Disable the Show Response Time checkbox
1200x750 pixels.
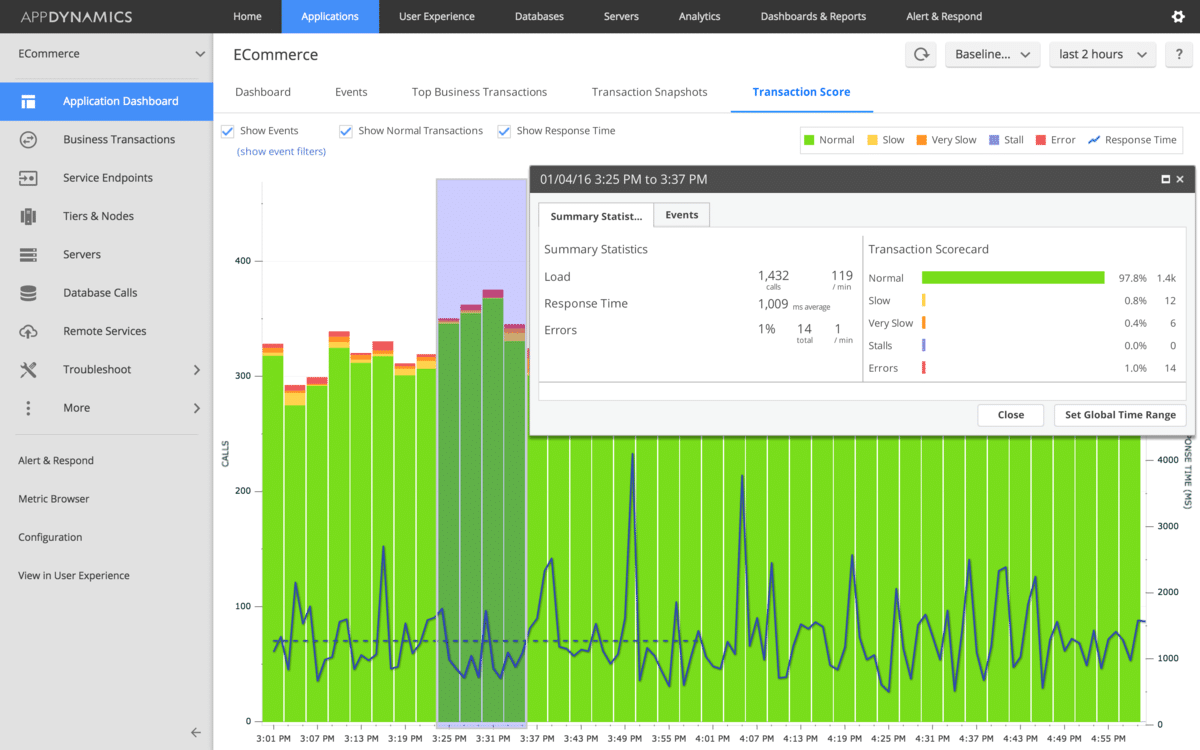[504, 131]
